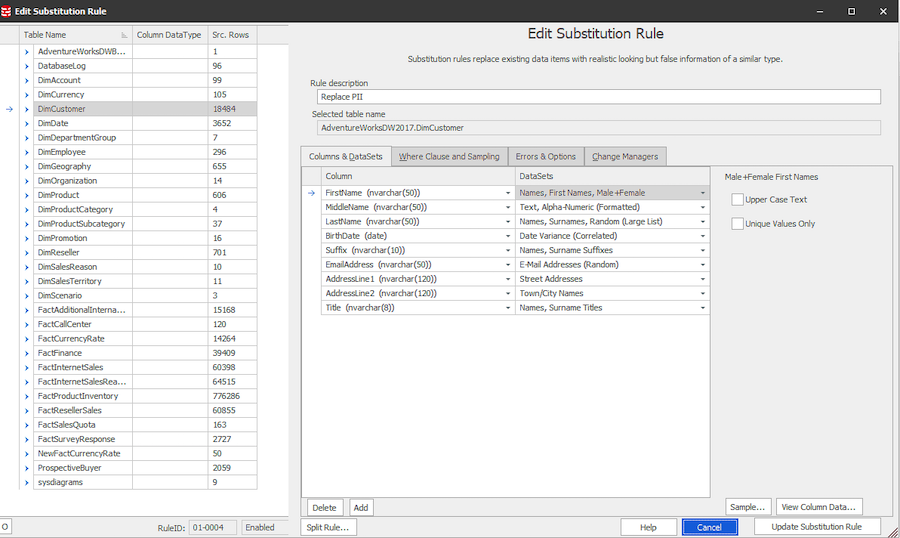Expand the FactFinance table node
Image resolution: width=900 pixels, height=538 pixels.
tap(26, 353)
